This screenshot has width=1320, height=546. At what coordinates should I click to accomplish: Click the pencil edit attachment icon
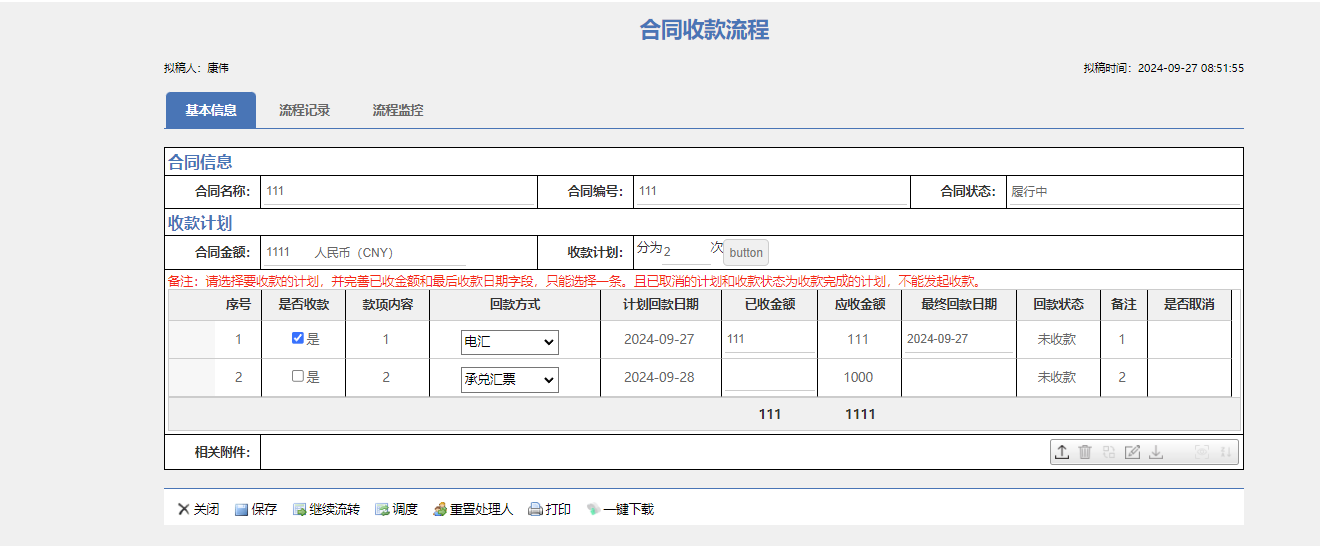point(1132,452)
